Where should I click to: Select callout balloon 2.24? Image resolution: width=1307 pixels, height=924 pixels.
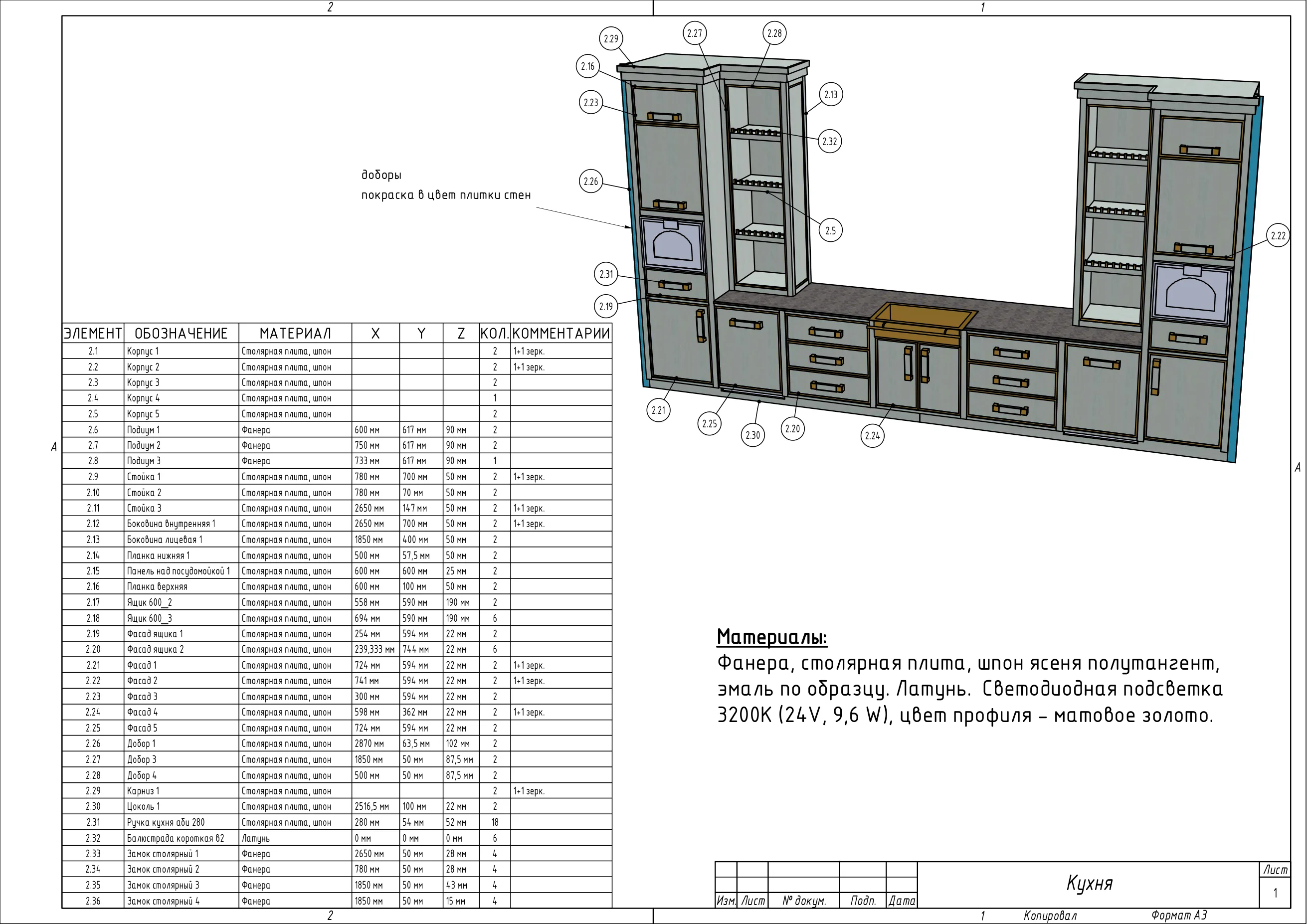click(x=873, y=435)
